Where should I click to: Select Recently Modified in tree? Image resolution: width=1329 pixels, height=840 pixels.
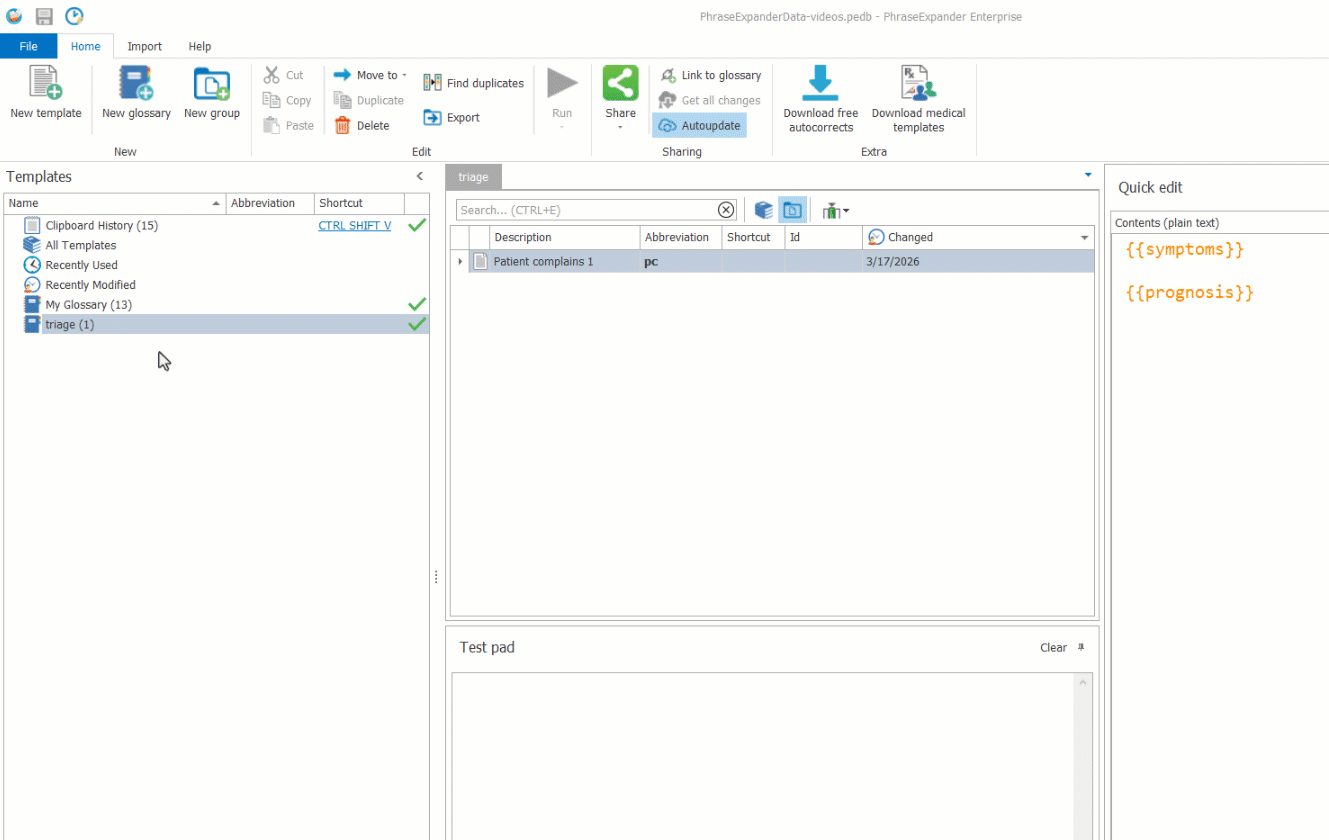(91, 285)
